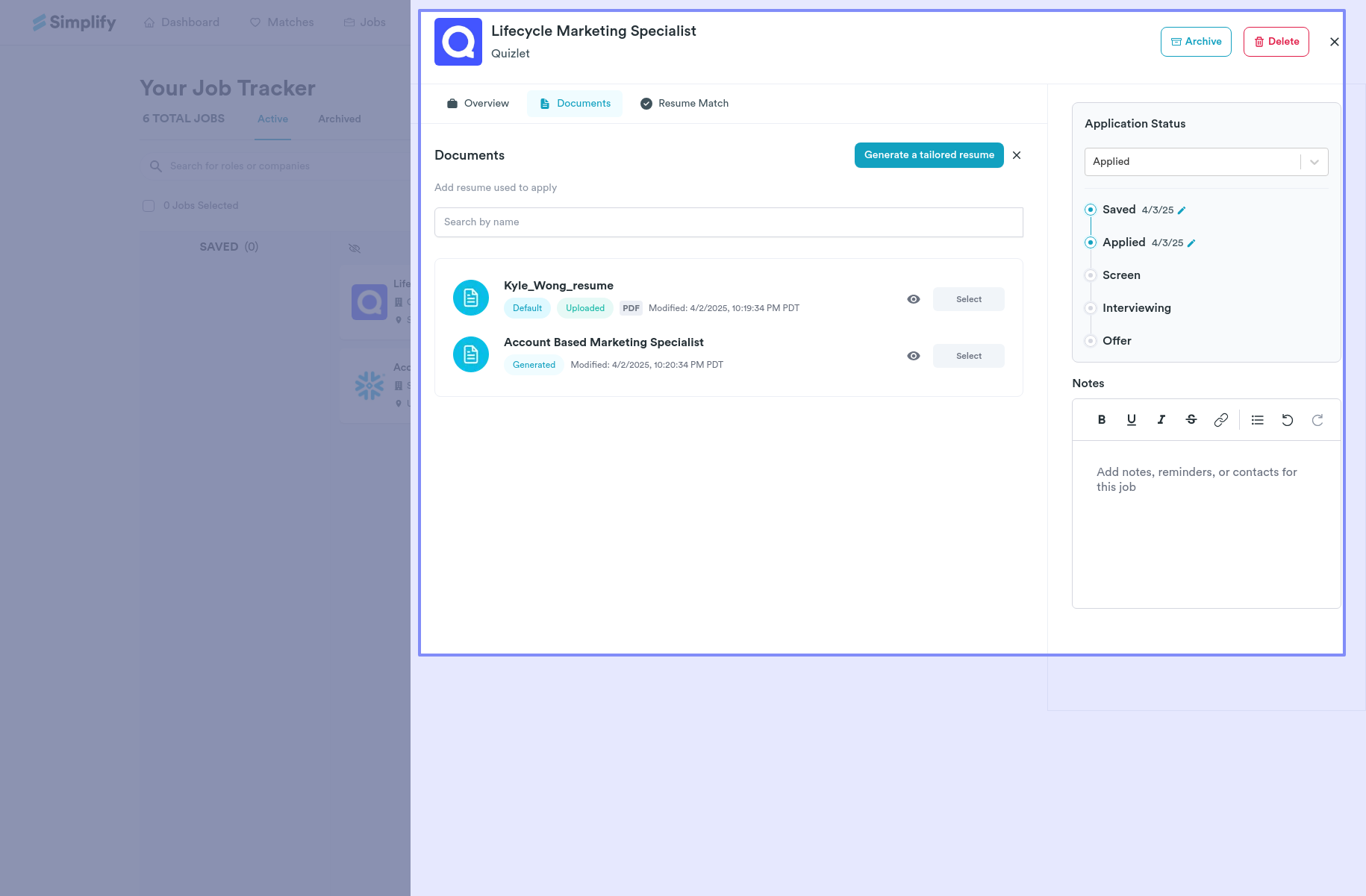Choose the Offer status radio button

tap(1091, 341)
